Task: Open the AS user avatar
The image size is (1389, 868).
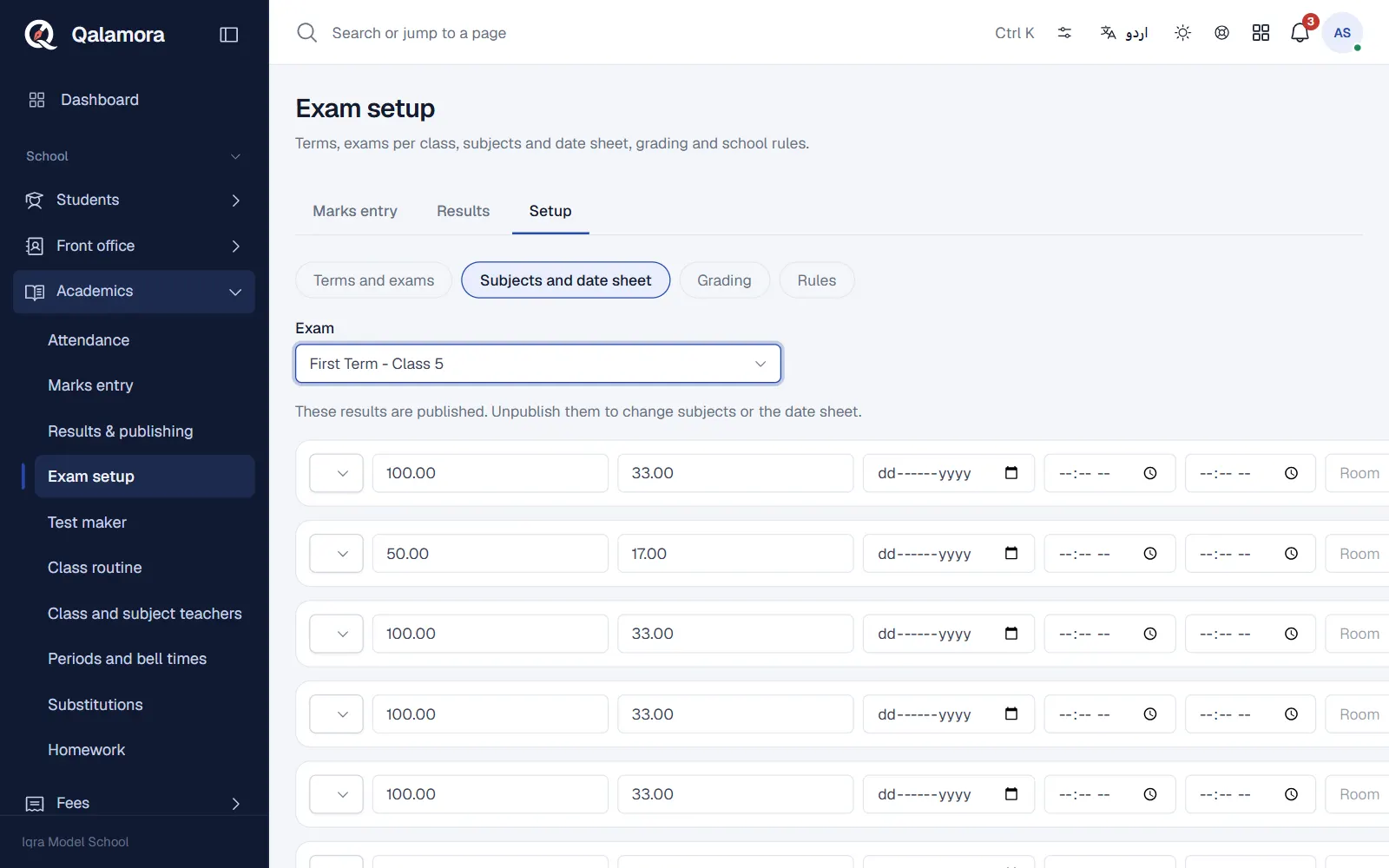Action: click(x=1342, y=33)
